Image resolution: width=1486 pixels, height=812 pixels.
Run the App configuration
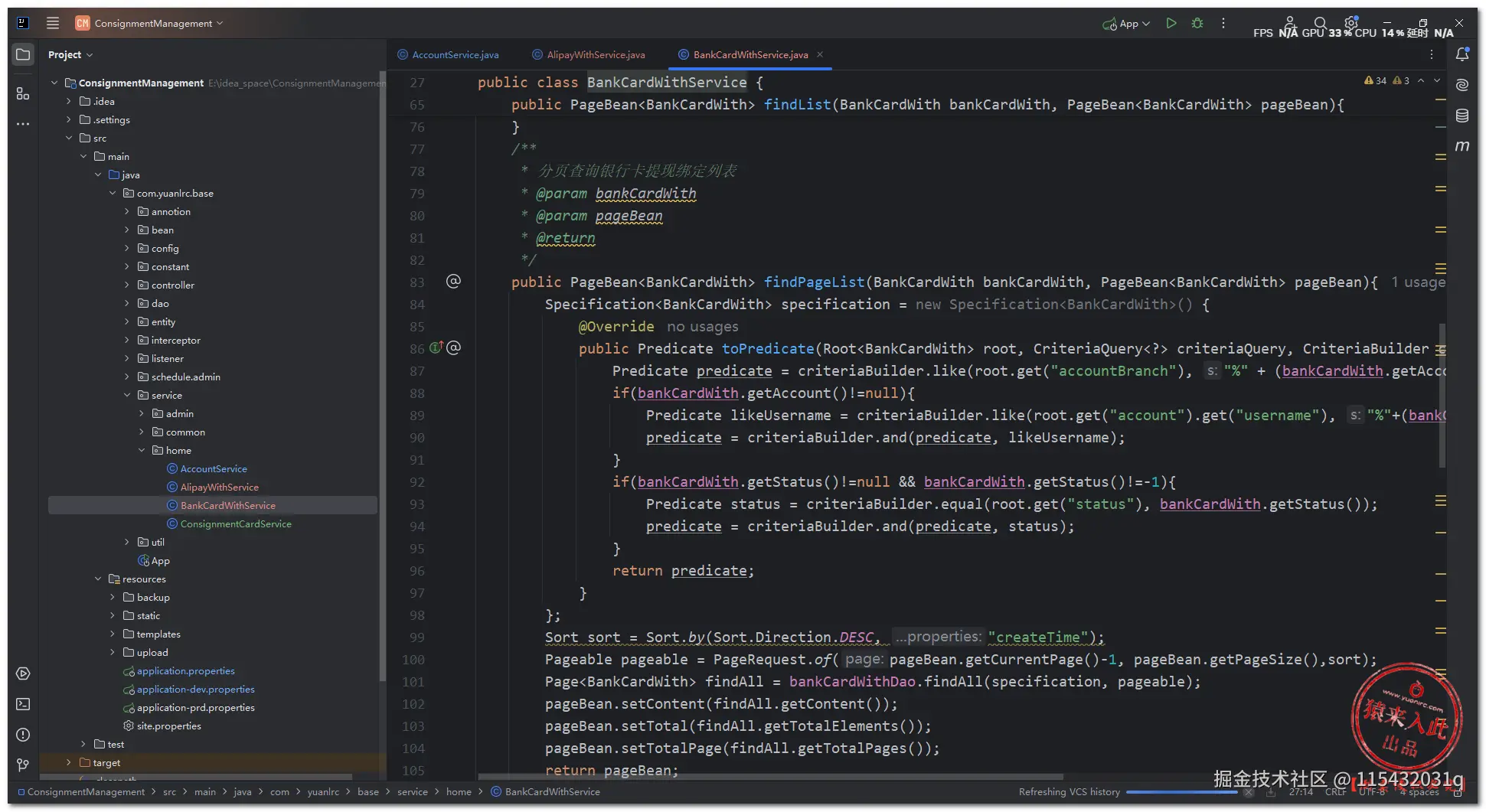click(1171, 23)
